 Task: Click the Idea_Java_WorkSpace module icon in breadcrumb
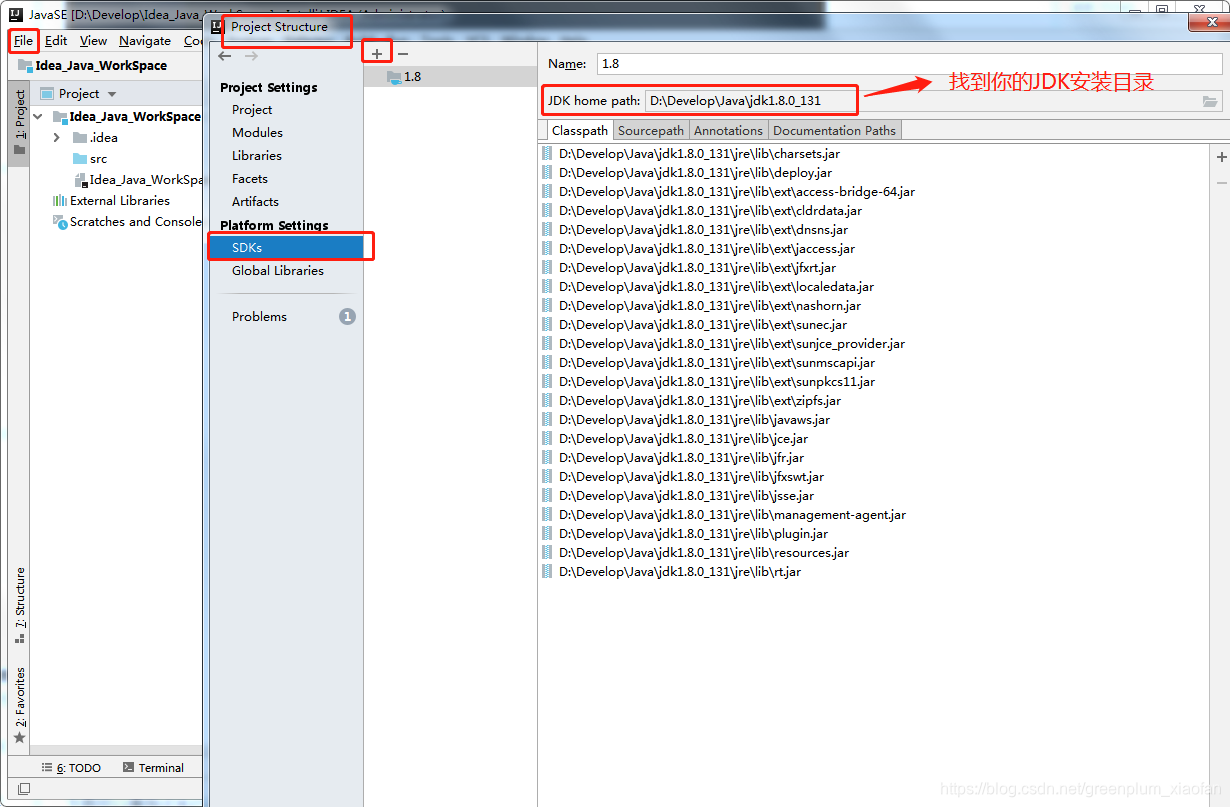[25, 66]
